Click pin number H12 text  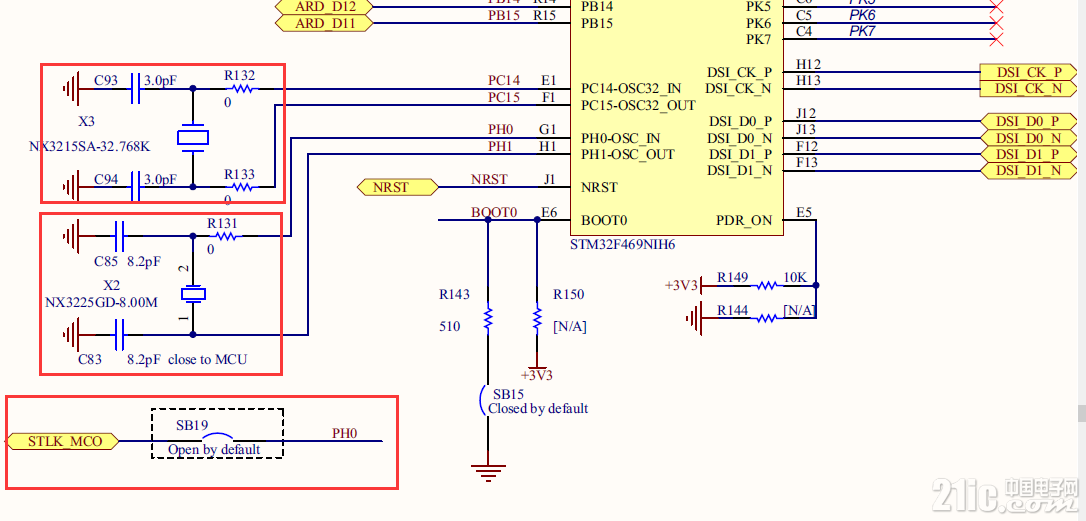(808, 64)
